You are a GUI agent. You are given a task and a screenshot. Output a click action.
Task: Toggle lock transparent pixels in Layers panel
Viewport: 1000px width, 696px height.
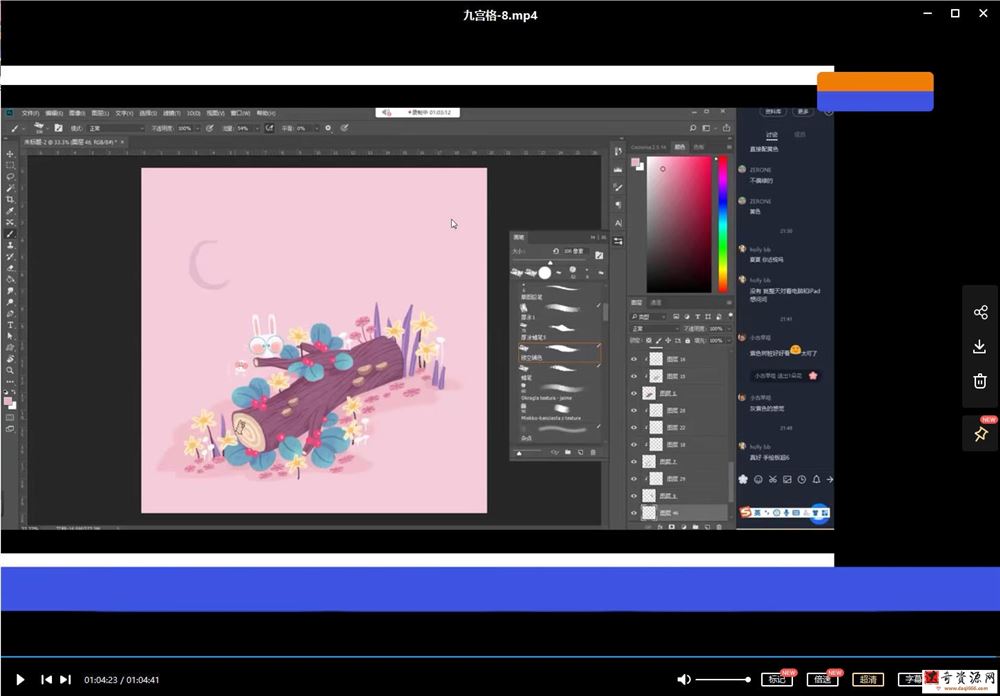(x=649, y=341)
